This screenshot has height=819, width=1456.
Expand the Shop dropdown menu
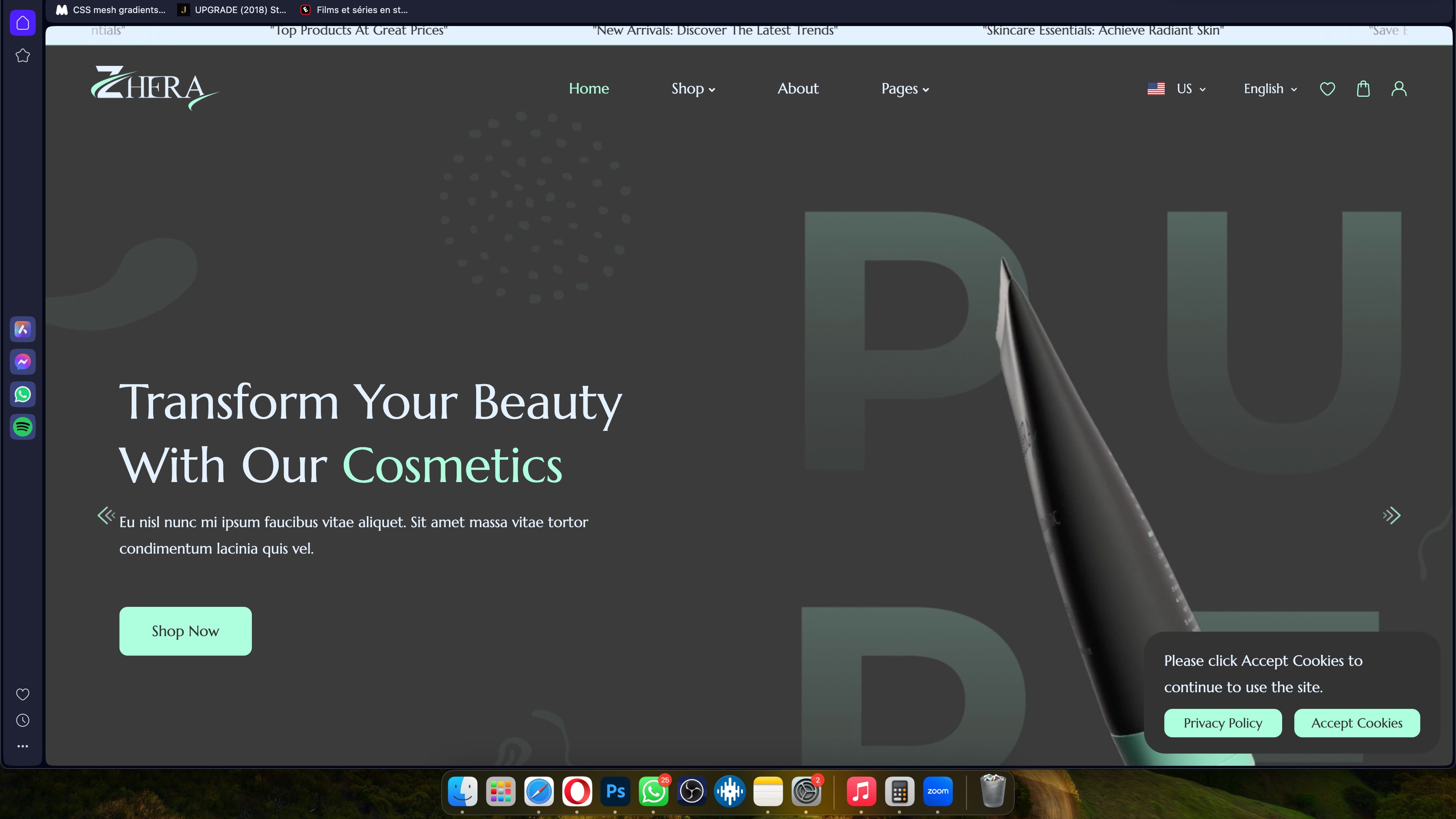click(x=693, y=89)
